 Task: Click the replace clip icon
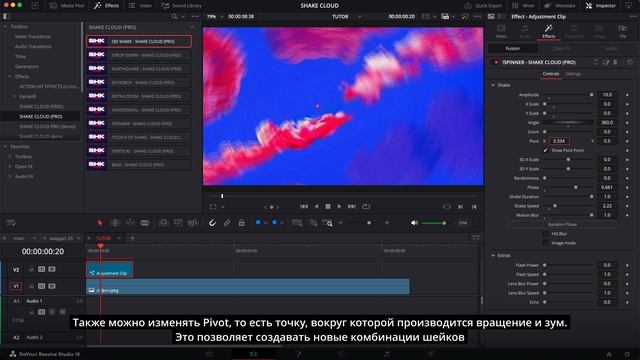click(193, 222)
